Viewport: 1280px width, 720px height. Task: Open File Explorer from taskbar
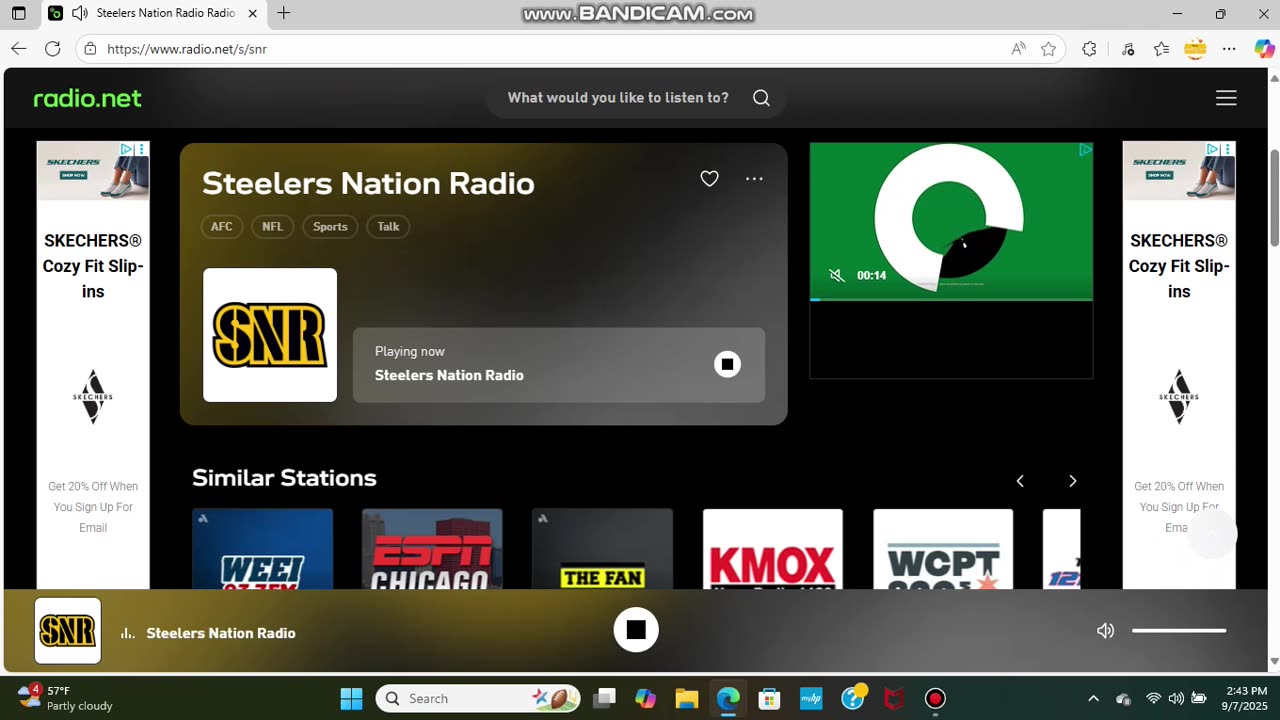[x=686, y=698]
